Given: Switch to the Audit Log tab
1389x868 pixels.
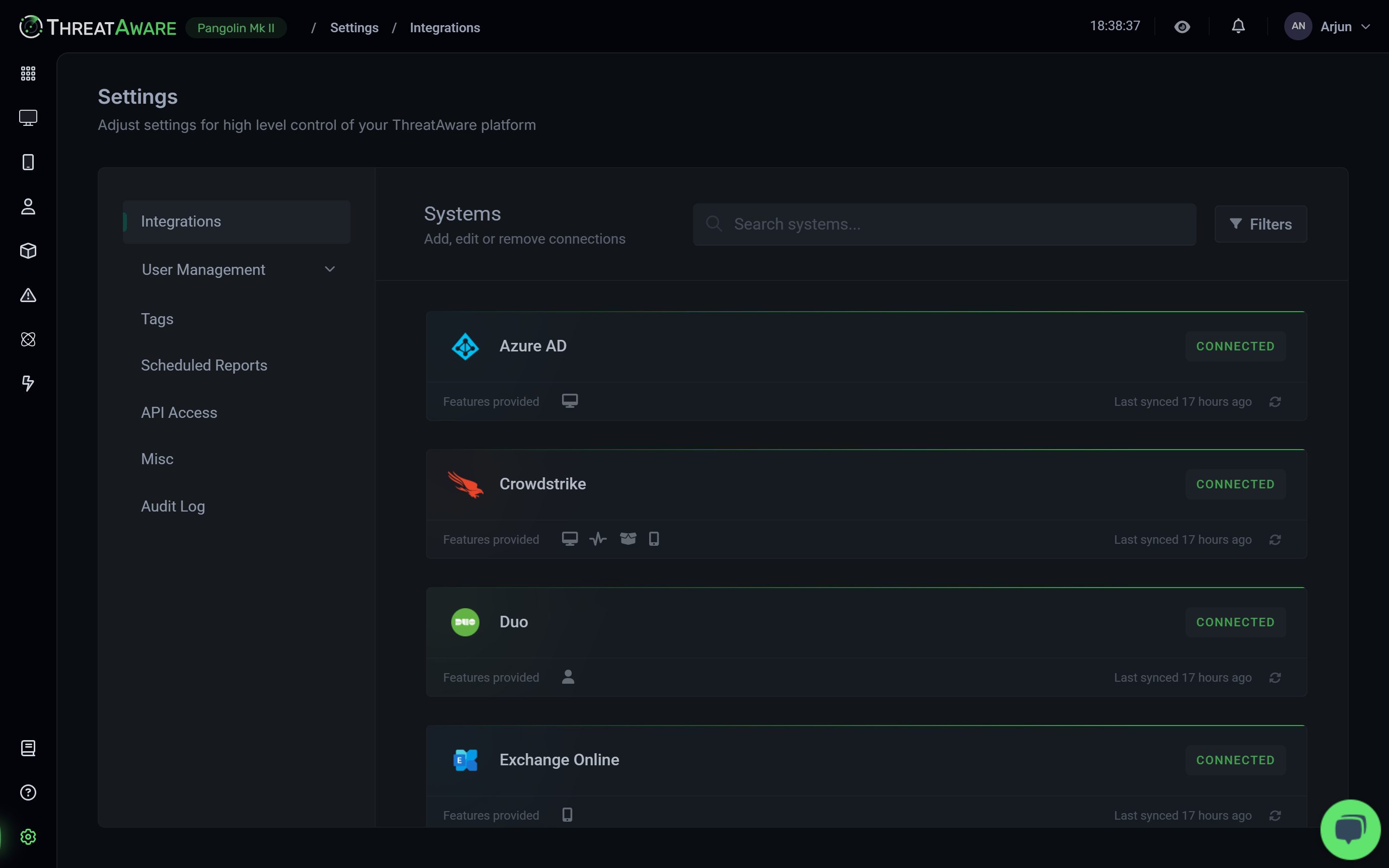Looking at the screenshot, I should [x=173, y=506].
